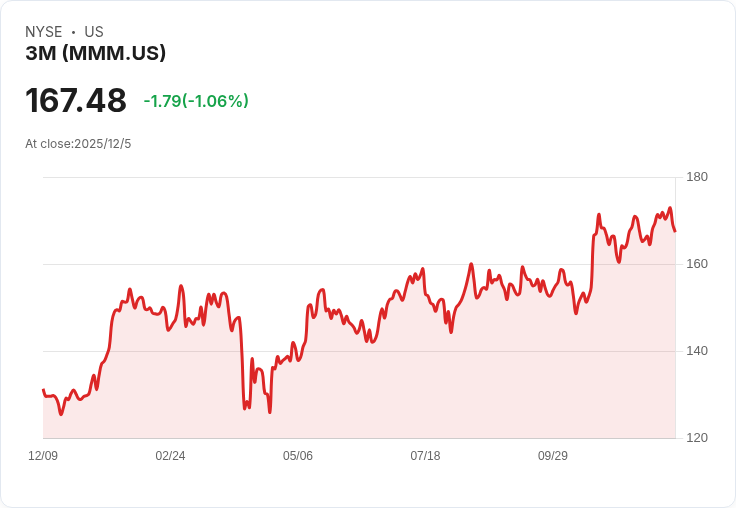Click the -1.79(-1.06%) price change
Screen dimensions: 736x508
[196, 101]
